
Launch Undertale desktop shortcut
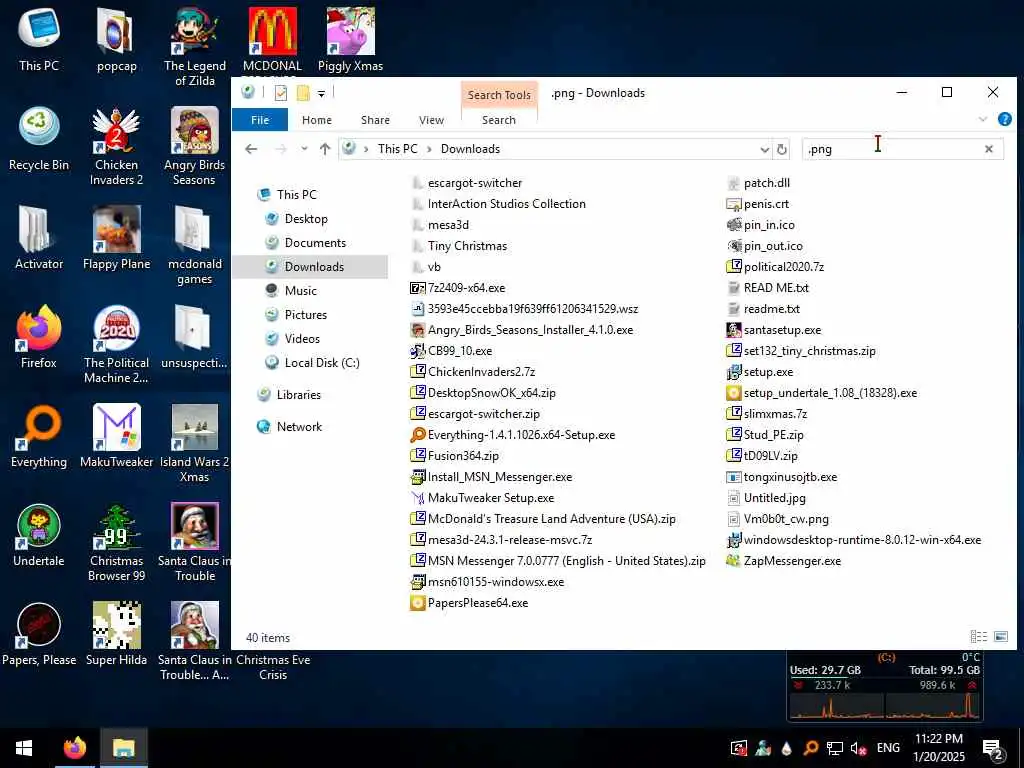click(x=39, y=536)
